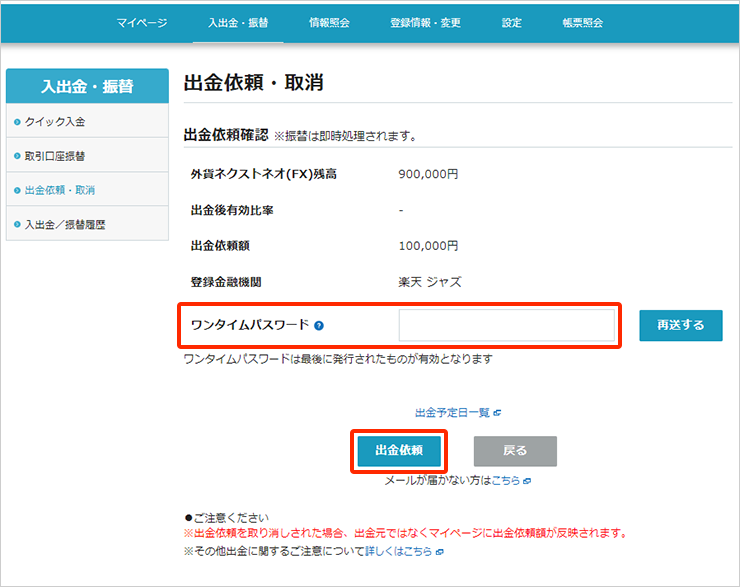Click bullet icon beside 取引口座振替
Image resolution: width=740 pixels, height=587 pixels.
click(x=17, y=156)
